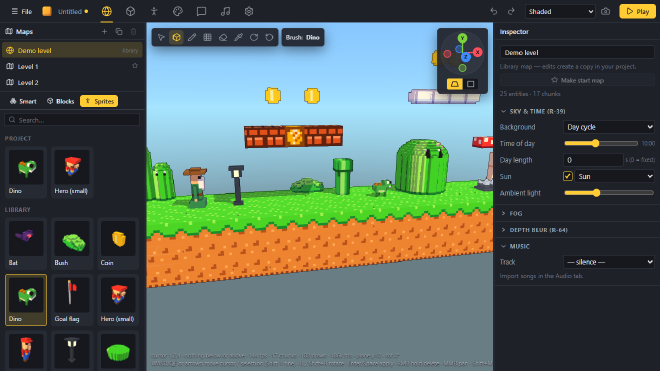This screenshot has width=660, height=371.
Task: Select the grid fill tool
Action: coord(208,37)
